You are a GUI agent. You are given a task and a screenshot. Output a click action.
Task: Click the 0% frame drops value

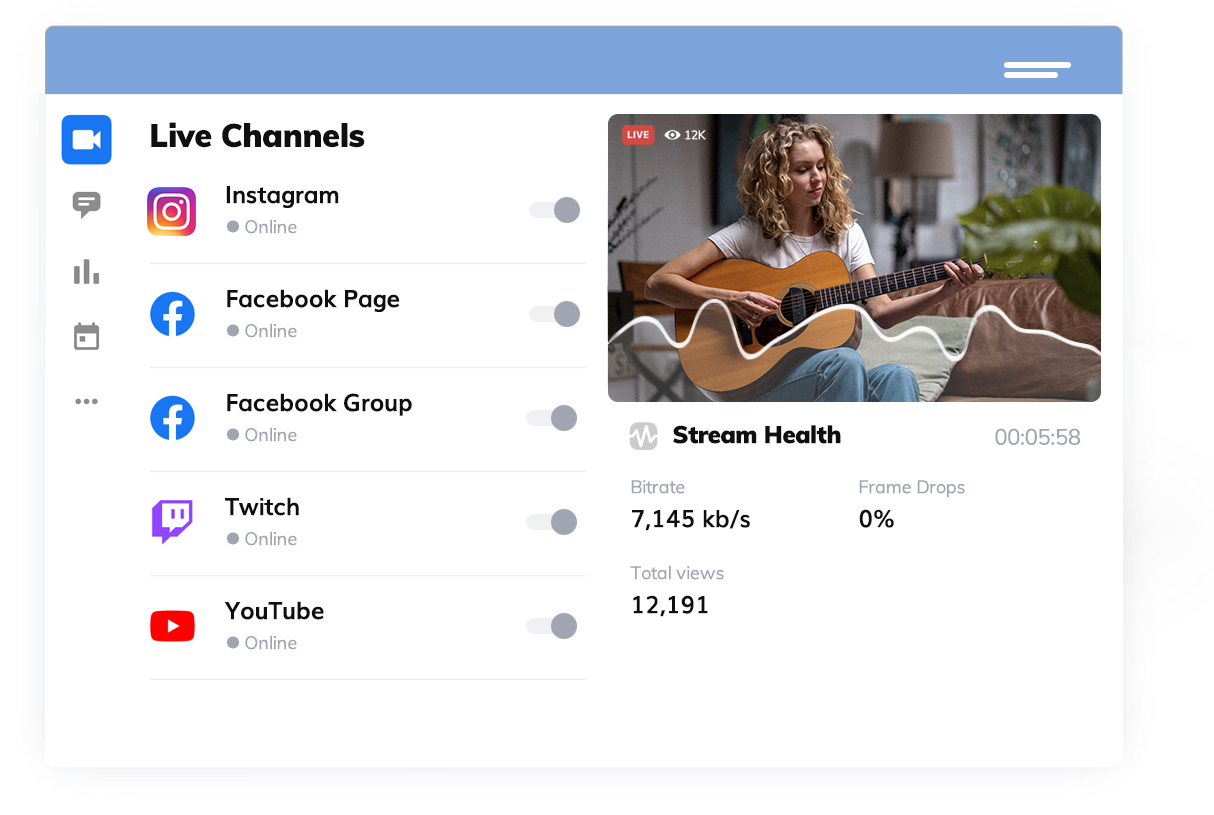[877, 519]
